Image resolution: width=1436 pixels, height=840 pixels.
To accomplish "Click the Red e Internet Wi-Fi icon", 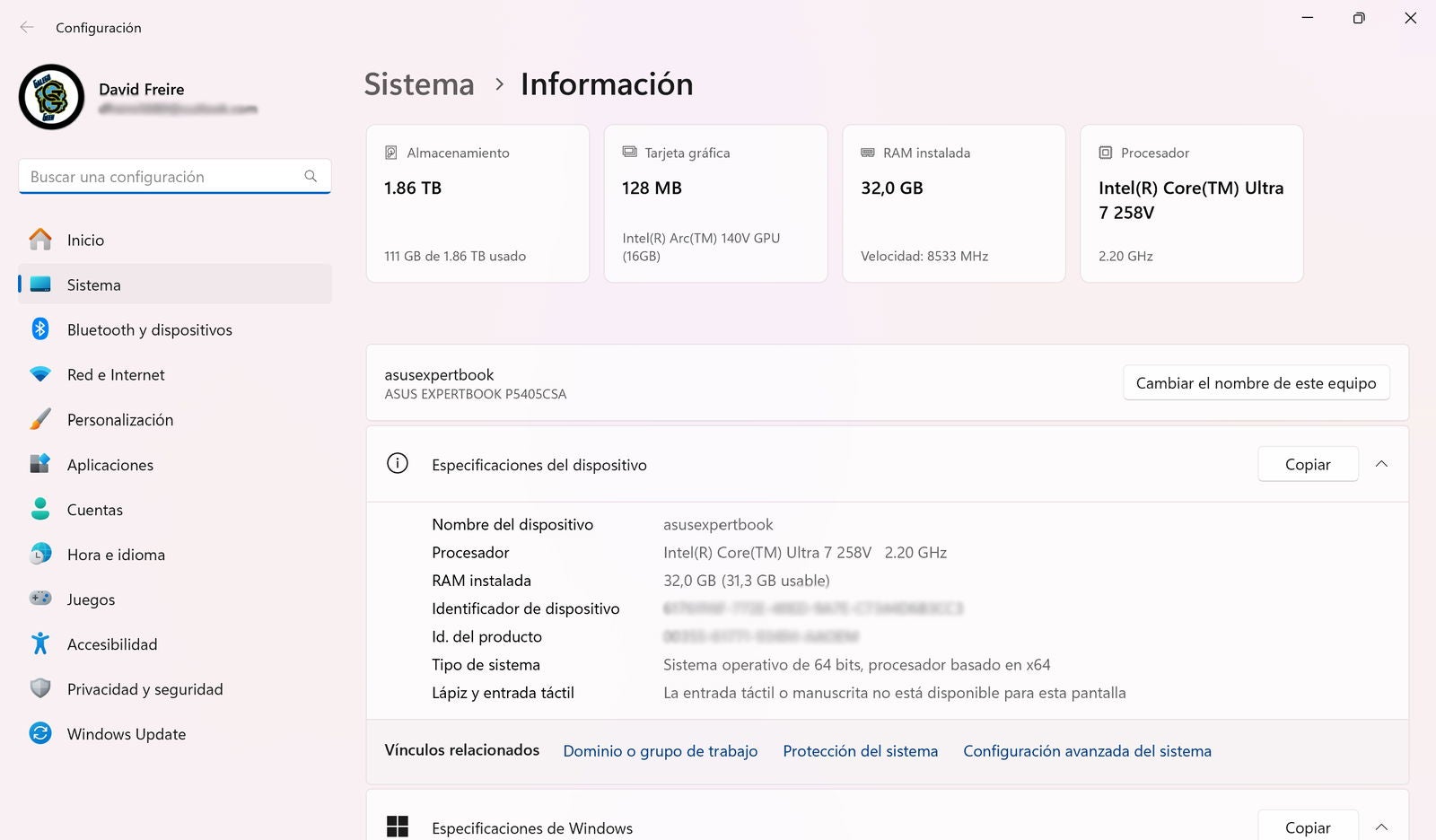I will [x=40, y=374].
